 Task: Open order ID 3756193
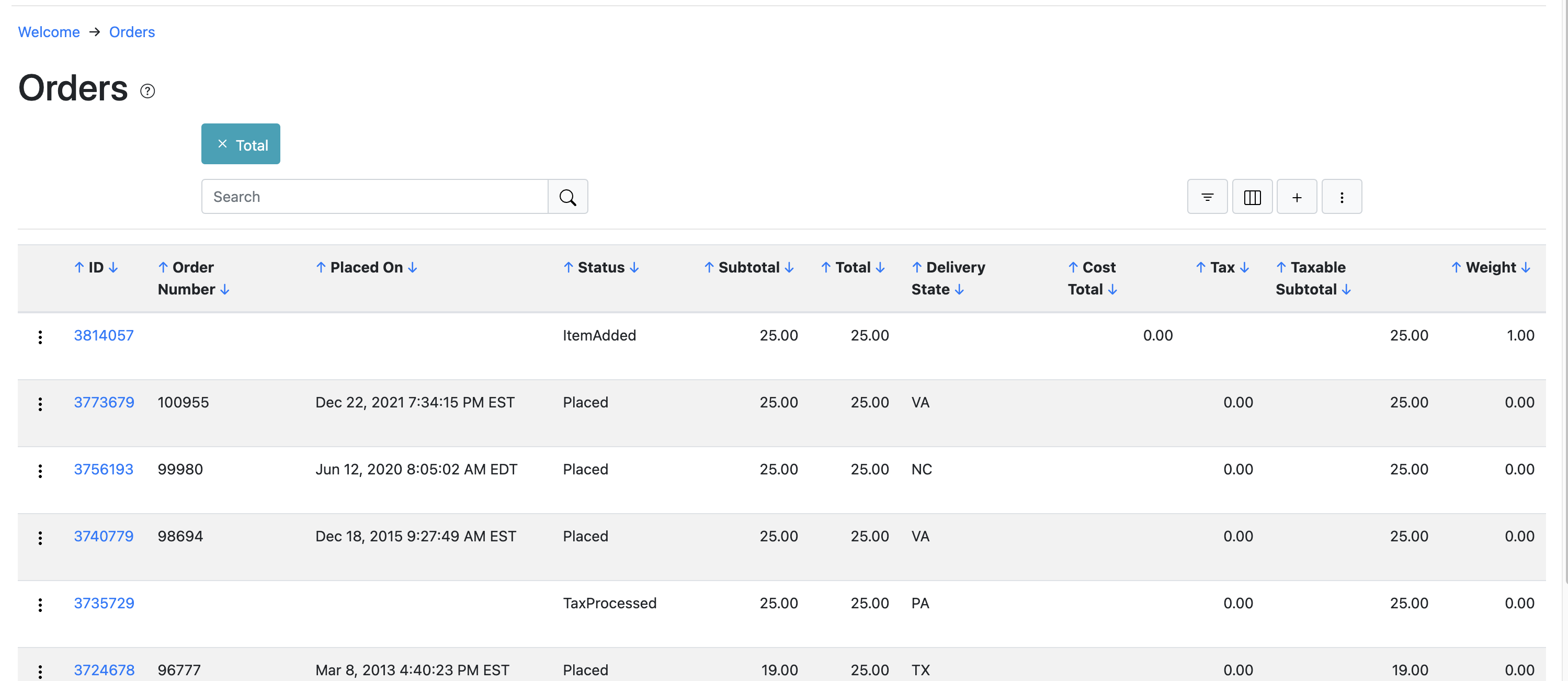(x=104, y=469)
